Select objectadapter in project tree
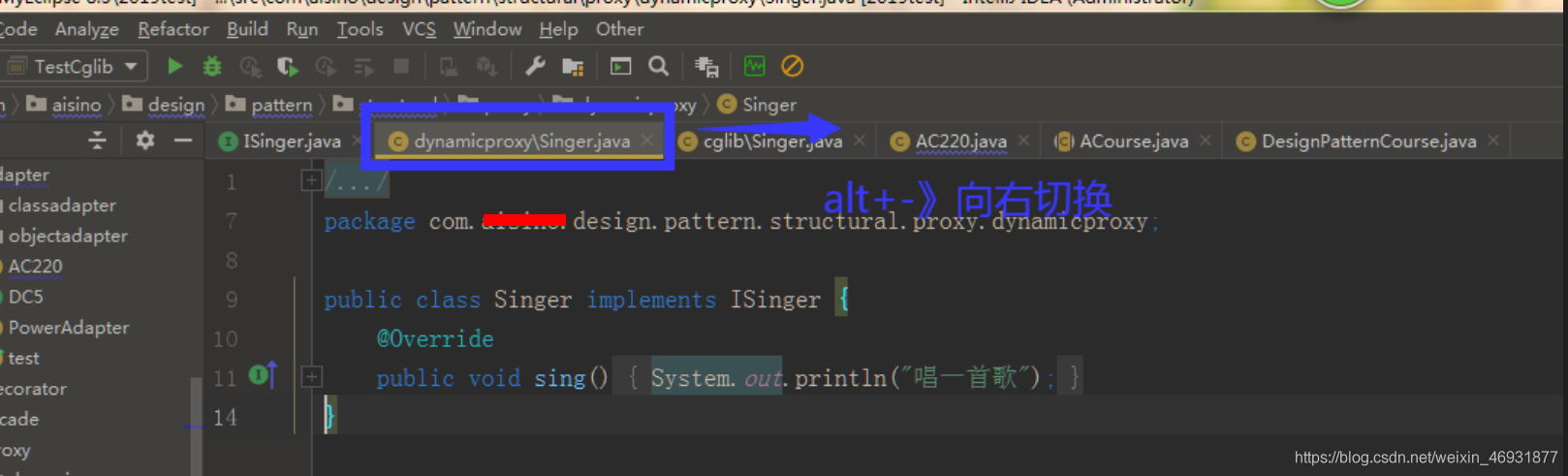Viewport: 1568px width, 476px height. (66, 236)
